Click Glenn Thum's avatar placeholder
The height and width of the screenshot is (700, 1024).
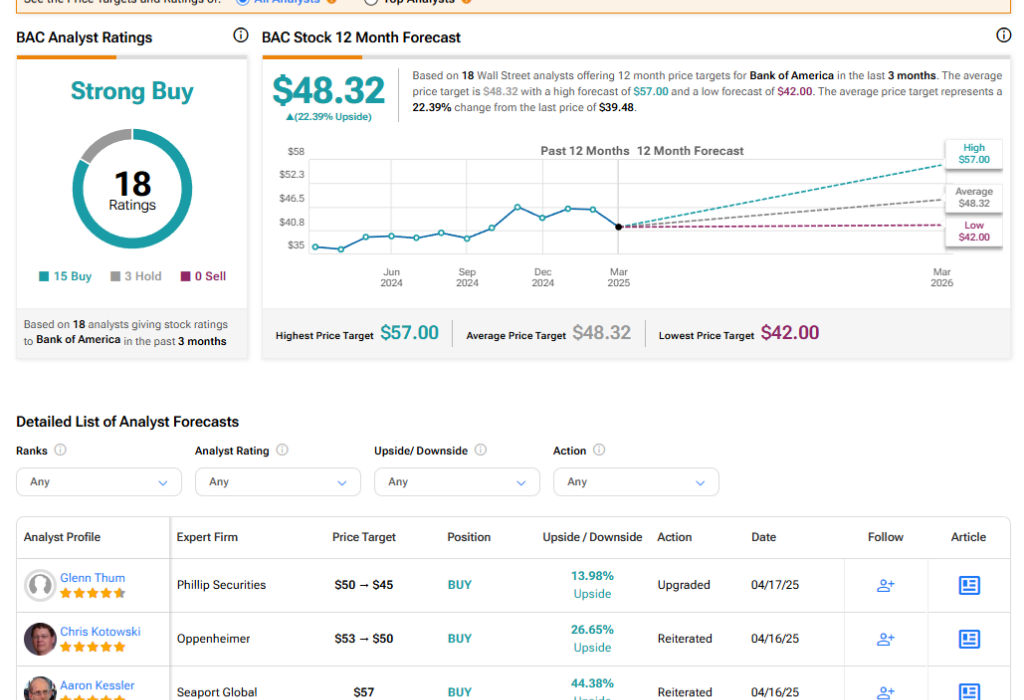pyautogui.click(x=40, y=585)
